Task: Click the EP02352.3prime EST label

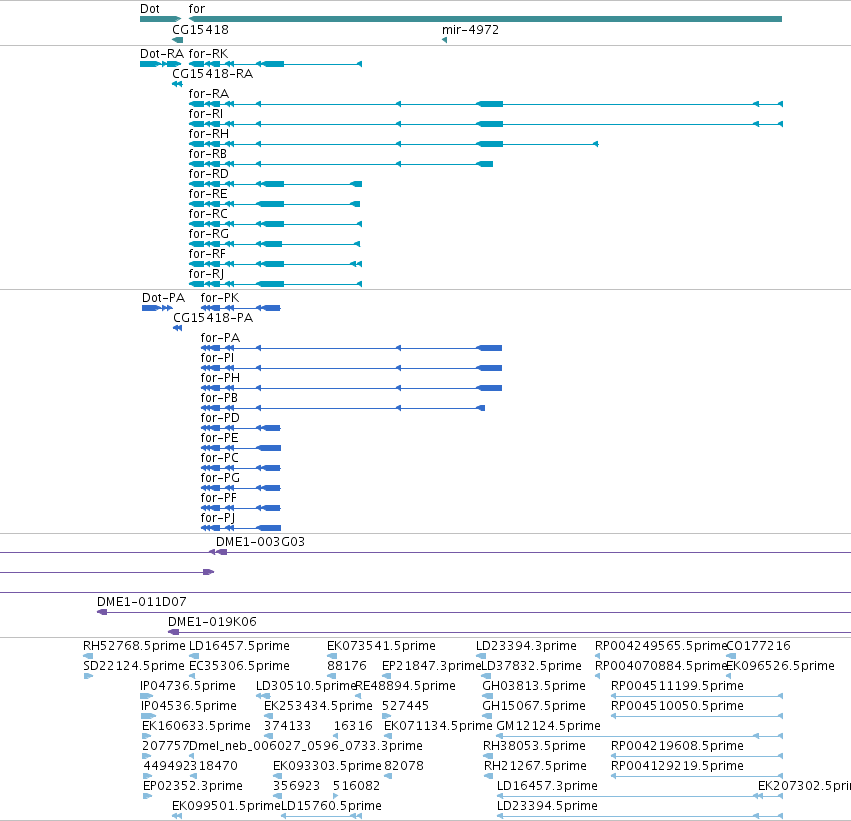Action: tap(193, 787)
